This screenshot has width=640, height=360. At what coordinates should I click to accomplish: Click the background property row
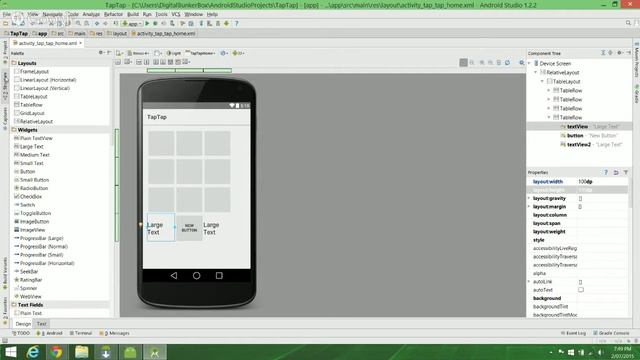[x=578, y=298]
